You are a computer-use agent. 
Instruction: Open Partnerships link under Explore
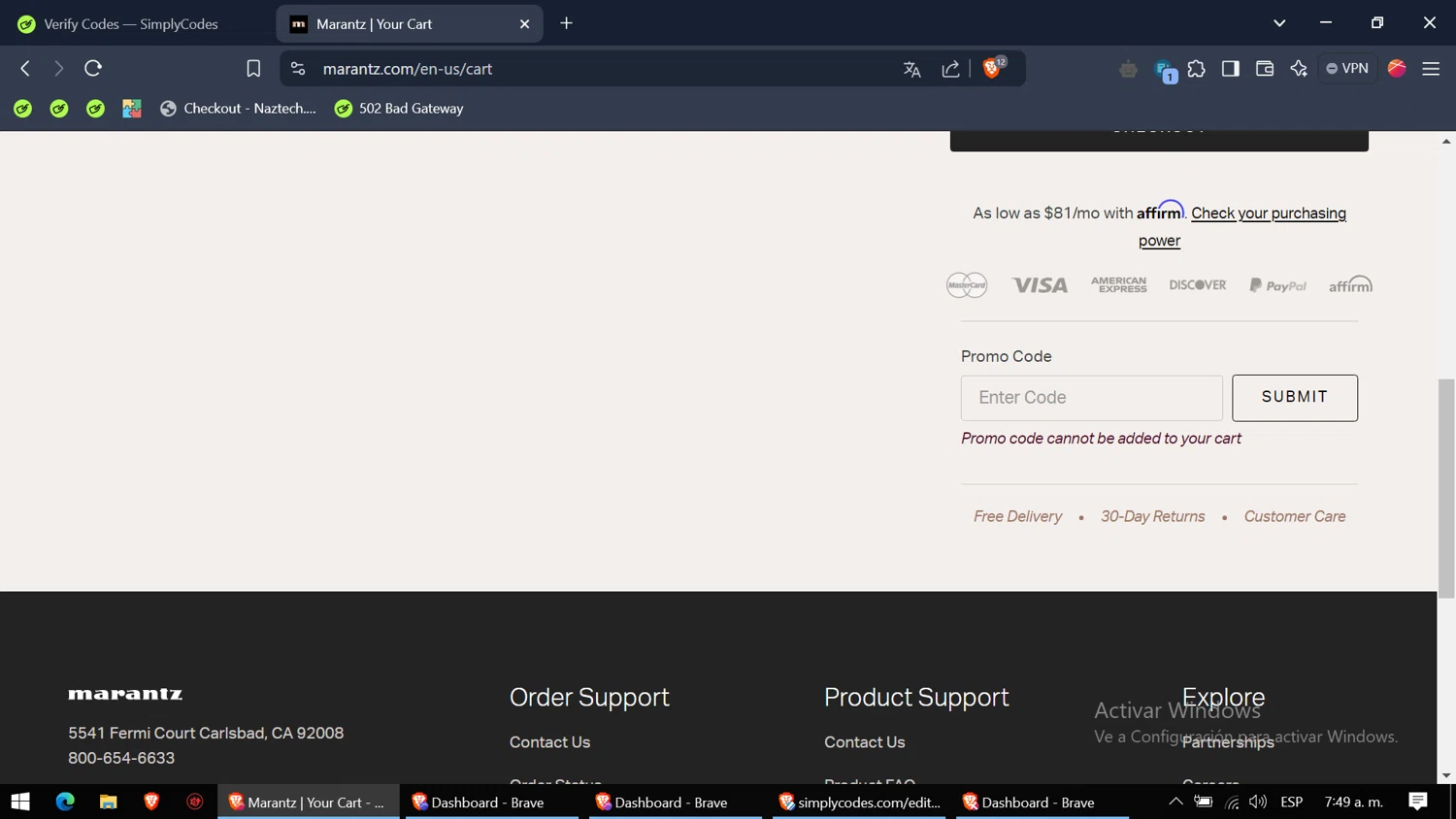(x=1228, y=742)
